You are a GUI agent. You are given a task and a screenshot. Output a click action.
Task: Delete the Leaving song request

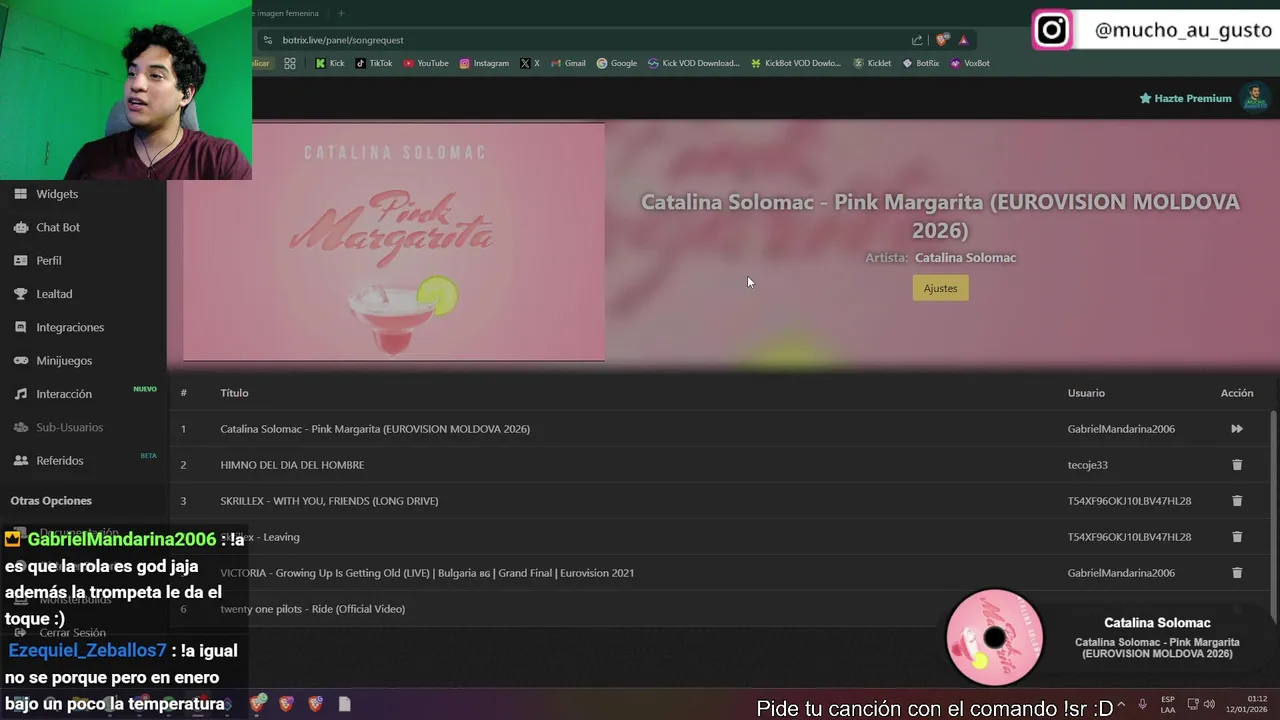pos(1237,537)
